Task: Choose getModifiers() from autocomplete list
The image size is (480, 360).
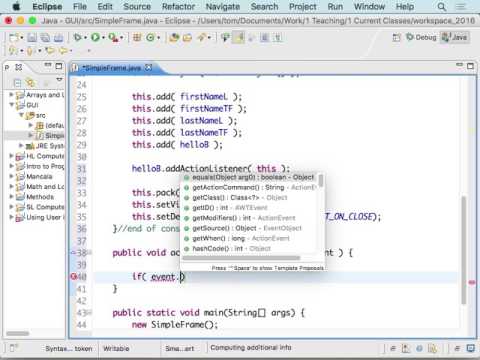Action: tap(249, 218)
